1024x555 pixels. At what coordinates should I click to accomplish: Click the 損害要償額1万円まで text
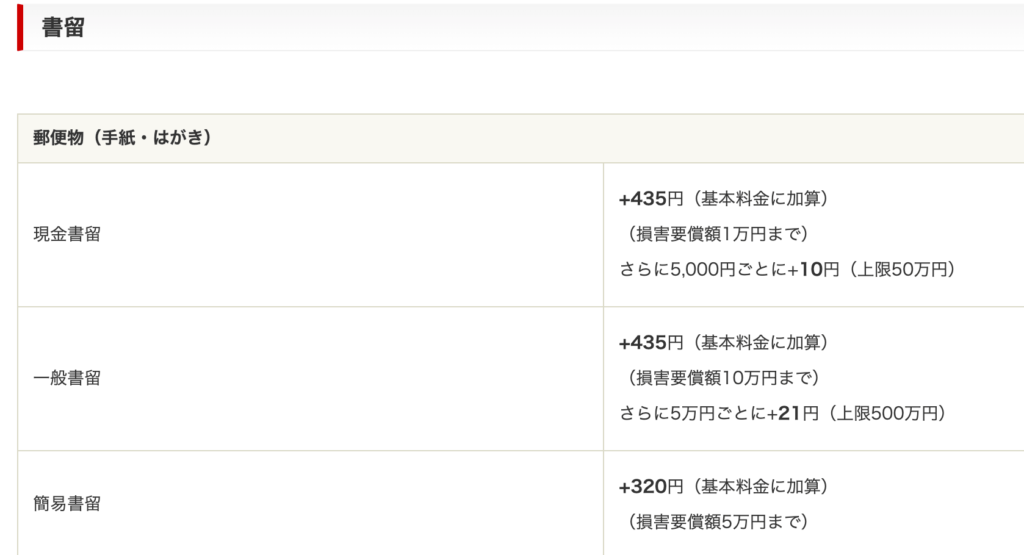tap(717, 235)
